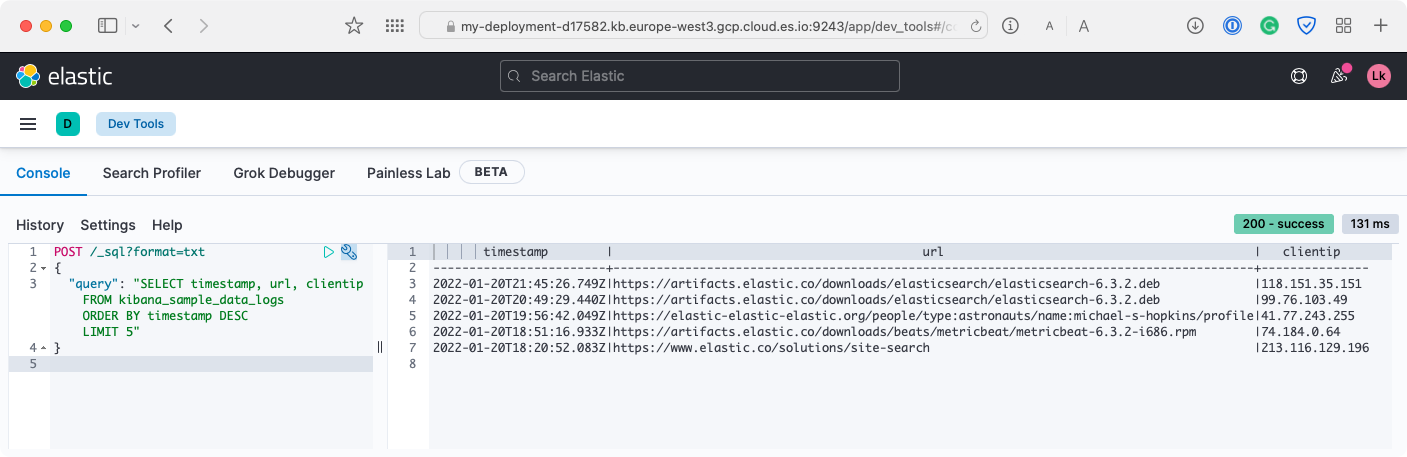Focus the Search Elastic input field
Image resolution: width=1407 pixels, height=457 pixels.
tap(700, 76)
